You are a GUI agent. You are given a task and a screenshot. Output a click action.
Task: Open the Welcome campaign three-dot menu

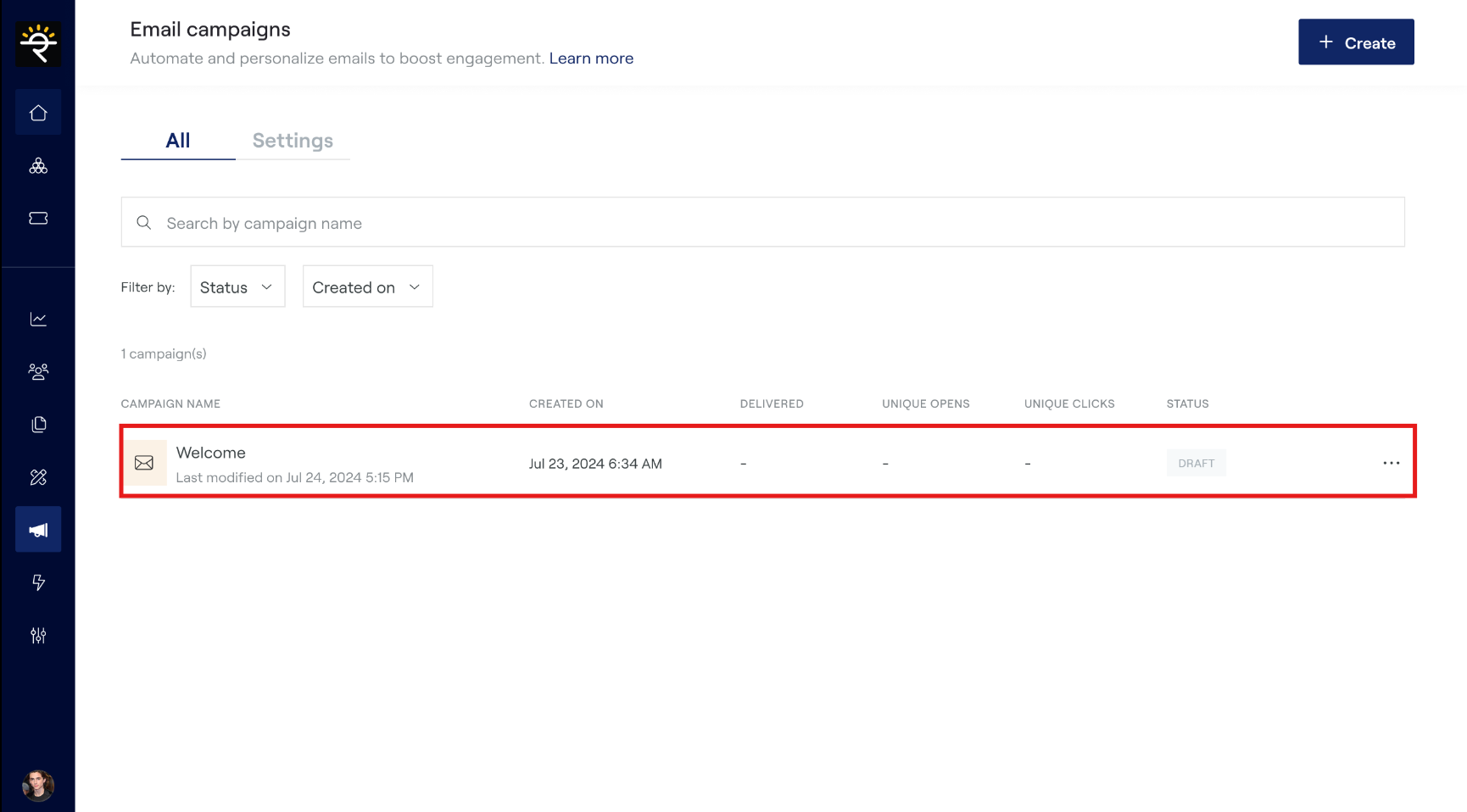pos(1391,463)
